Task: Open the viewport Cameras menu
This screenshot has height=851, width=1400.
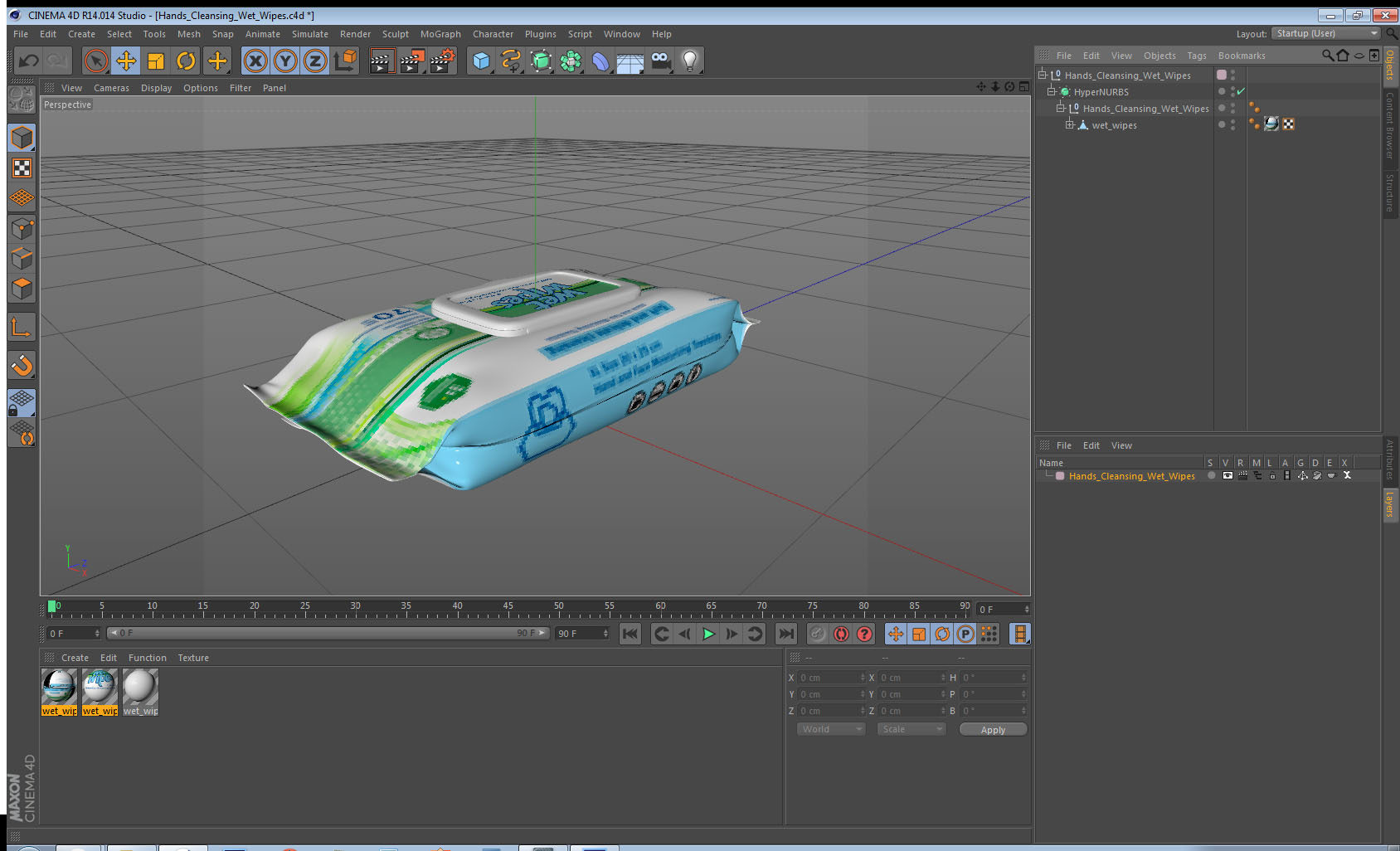Action: click(111, 88)
